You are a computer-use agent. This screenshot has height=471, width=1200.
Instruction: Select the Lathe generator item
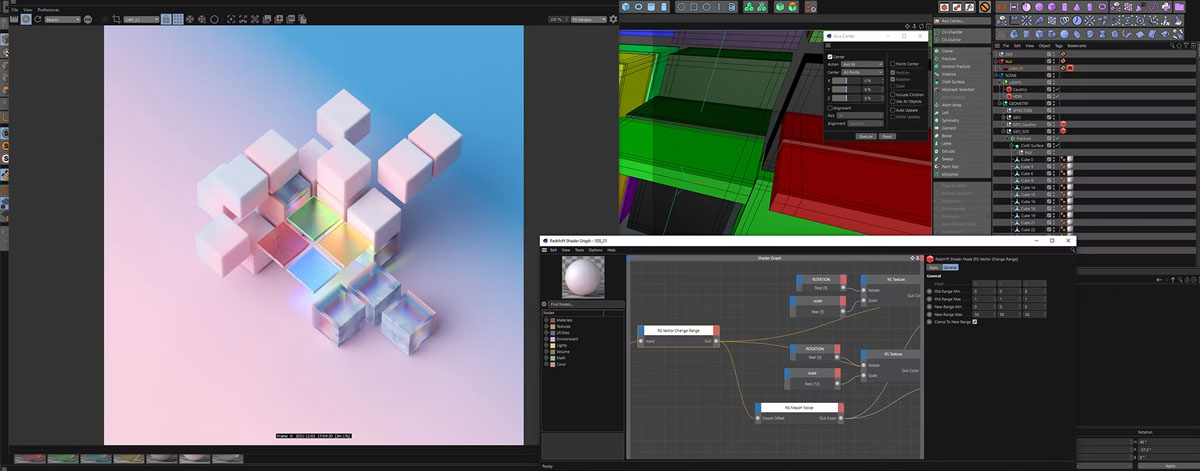[960, 144]
